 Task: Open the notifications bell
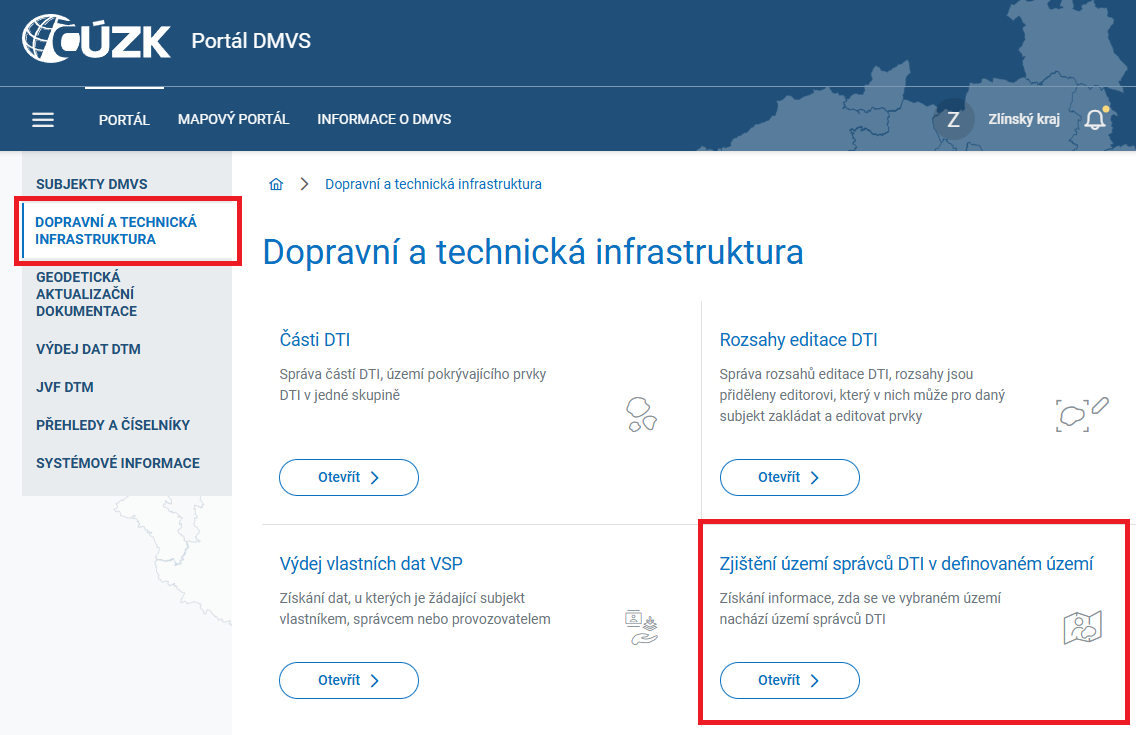click(1095, 118)
